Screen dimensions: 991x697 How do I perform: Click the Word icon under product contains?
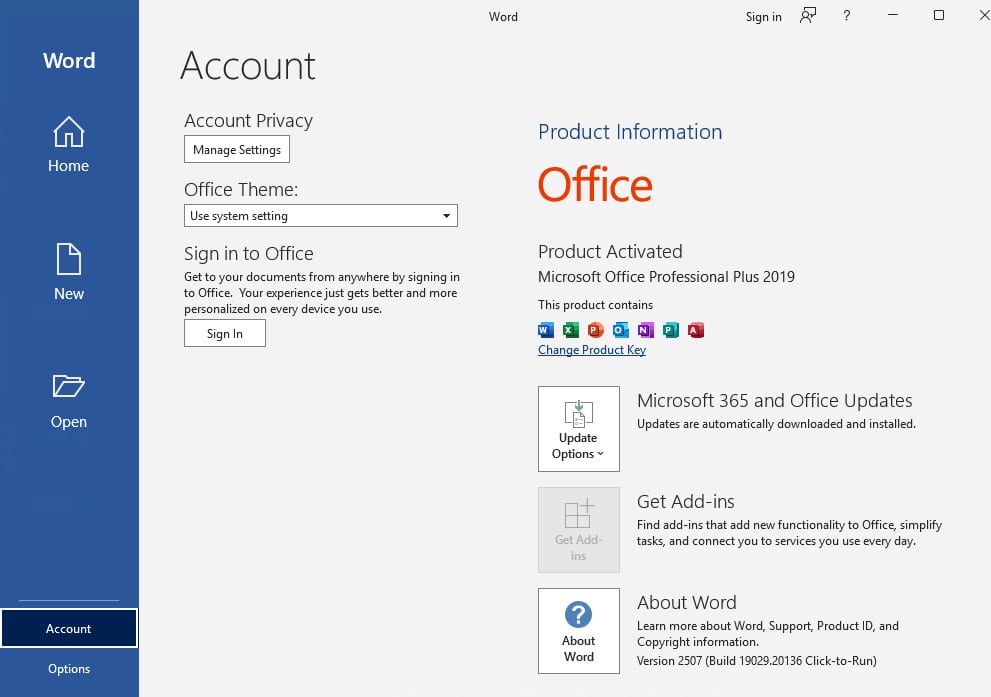click(x=545, y=330)
